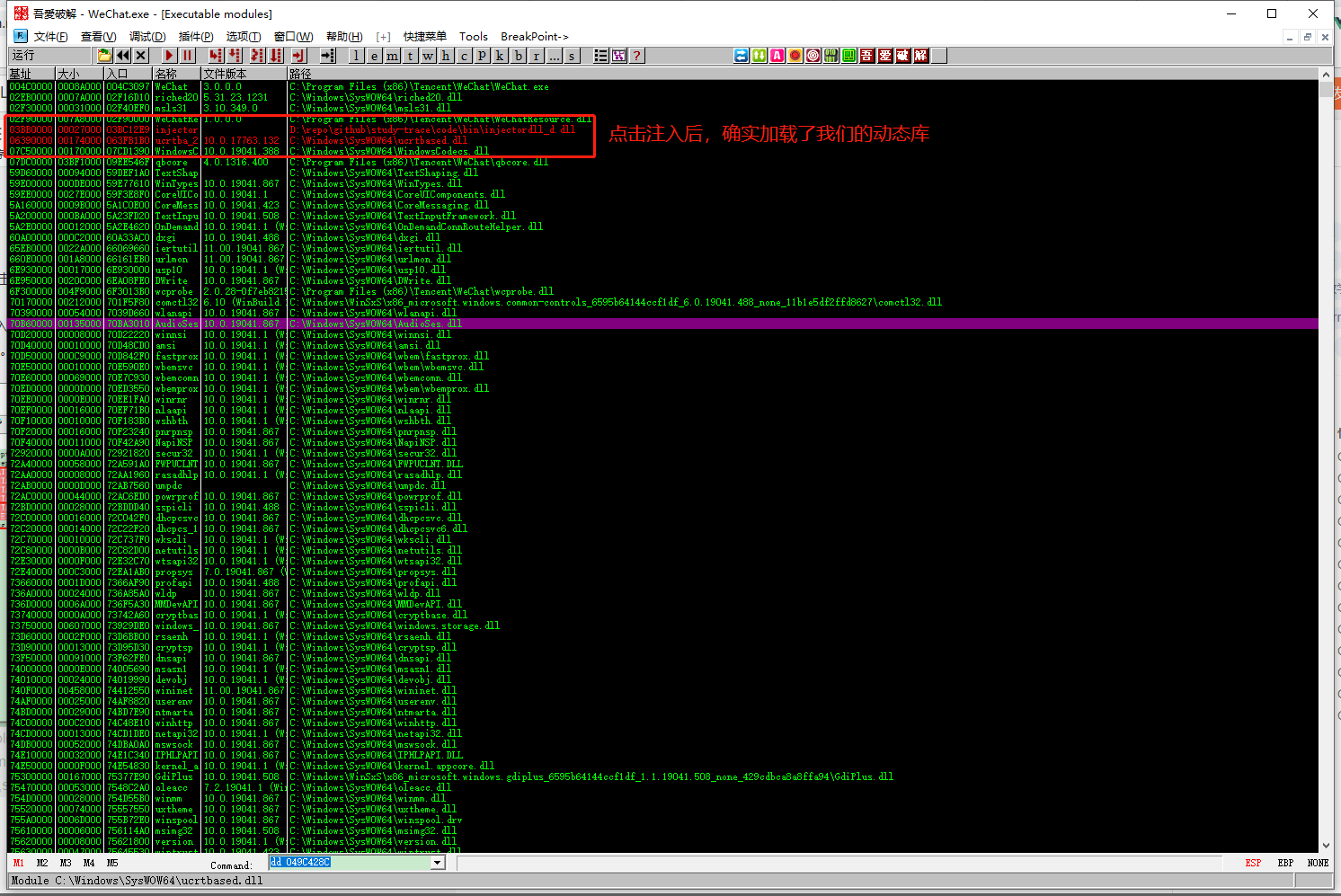Viewport: 1341px width, 896px height.
Task: Open the 查看(V) menu
Action: coord(98,37)
